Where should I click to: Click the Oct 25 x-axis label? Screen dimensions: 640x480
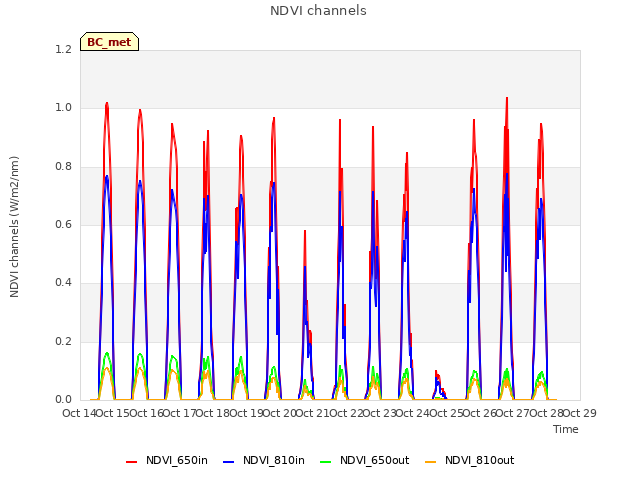(x=446, y=413)
